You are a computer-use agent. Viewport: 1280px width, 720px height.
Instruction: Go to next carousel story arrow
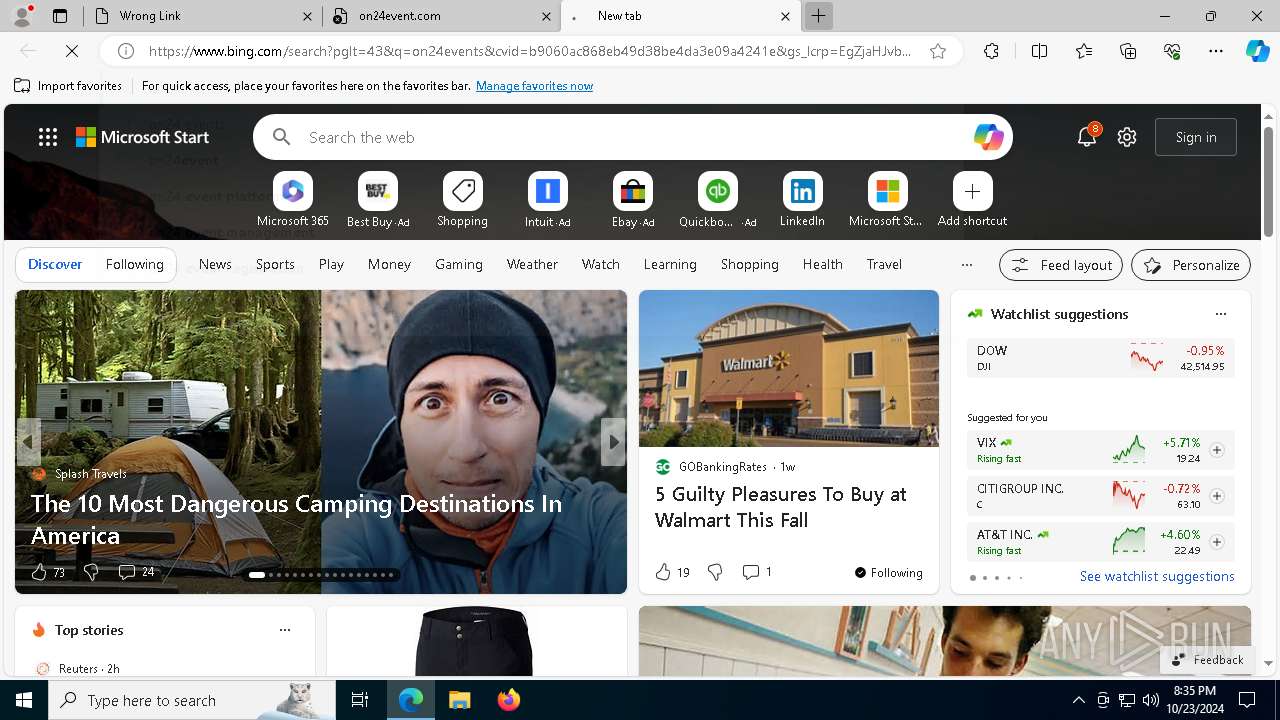coord(613,441)
